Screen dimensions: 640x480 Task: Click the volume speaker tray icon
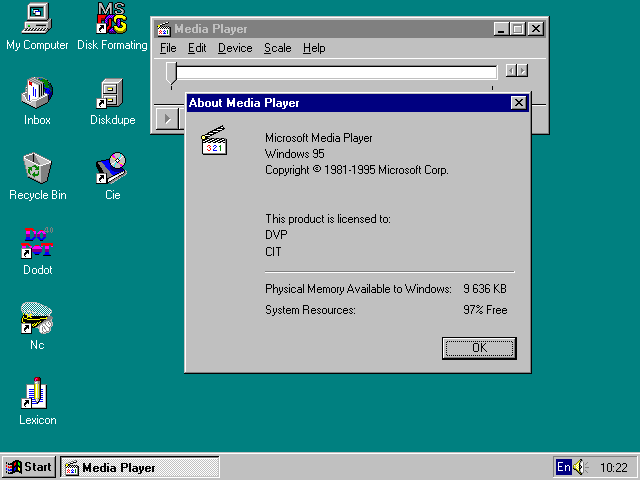(581, 467)
